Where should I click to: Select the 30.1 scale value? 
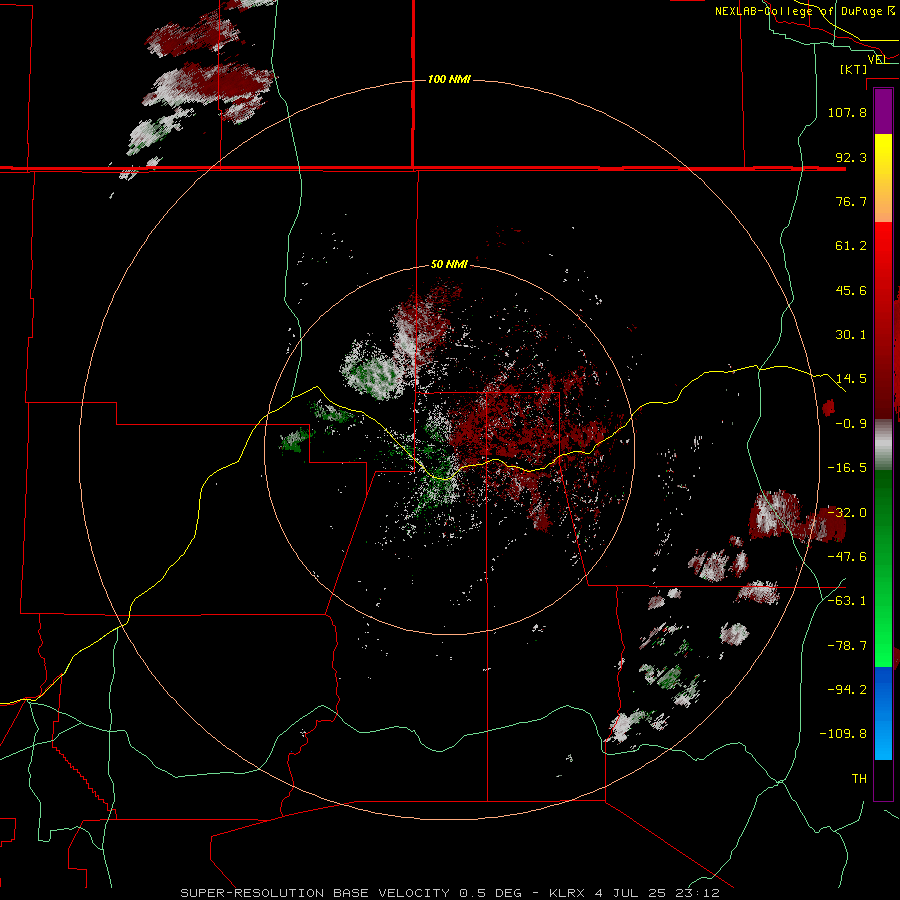click(x=851, y=335)
